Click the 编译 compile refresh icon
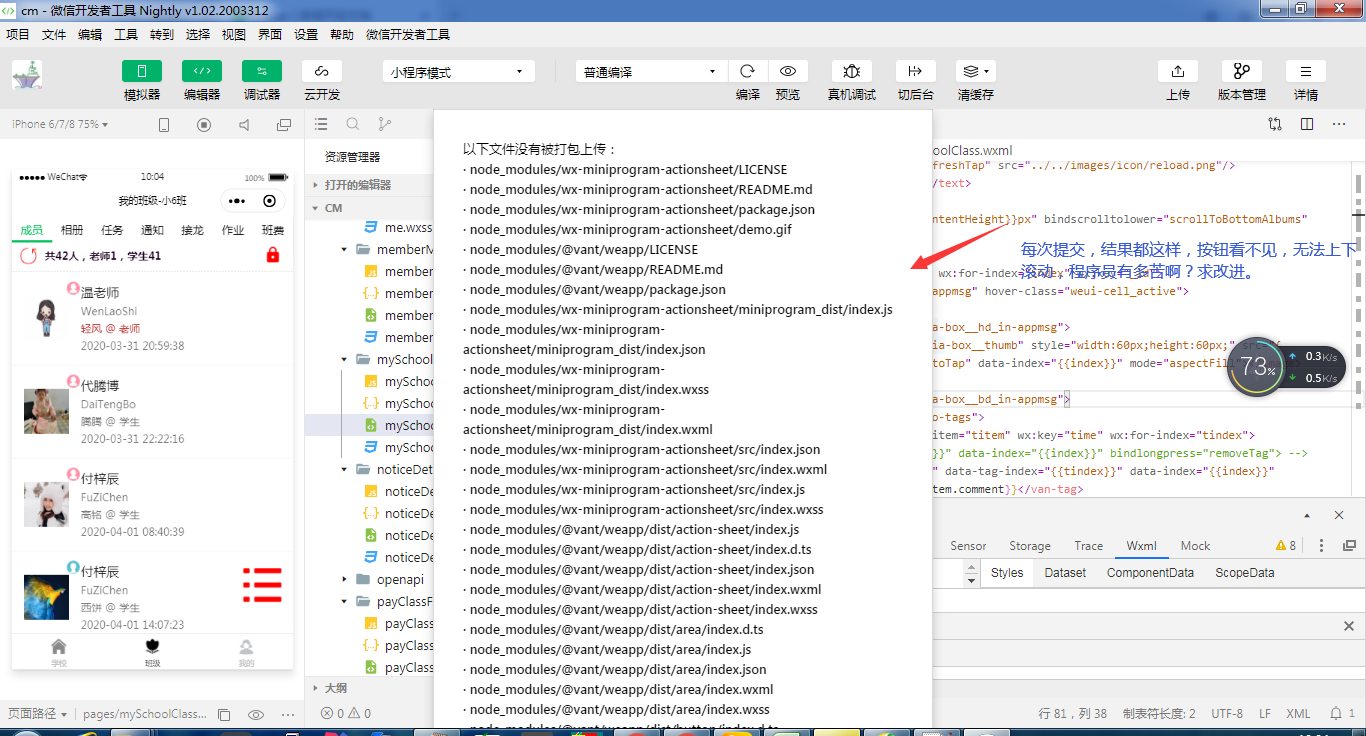This screenshot has width=1366, height=736. pyautogui.click(x=748, y=71)
